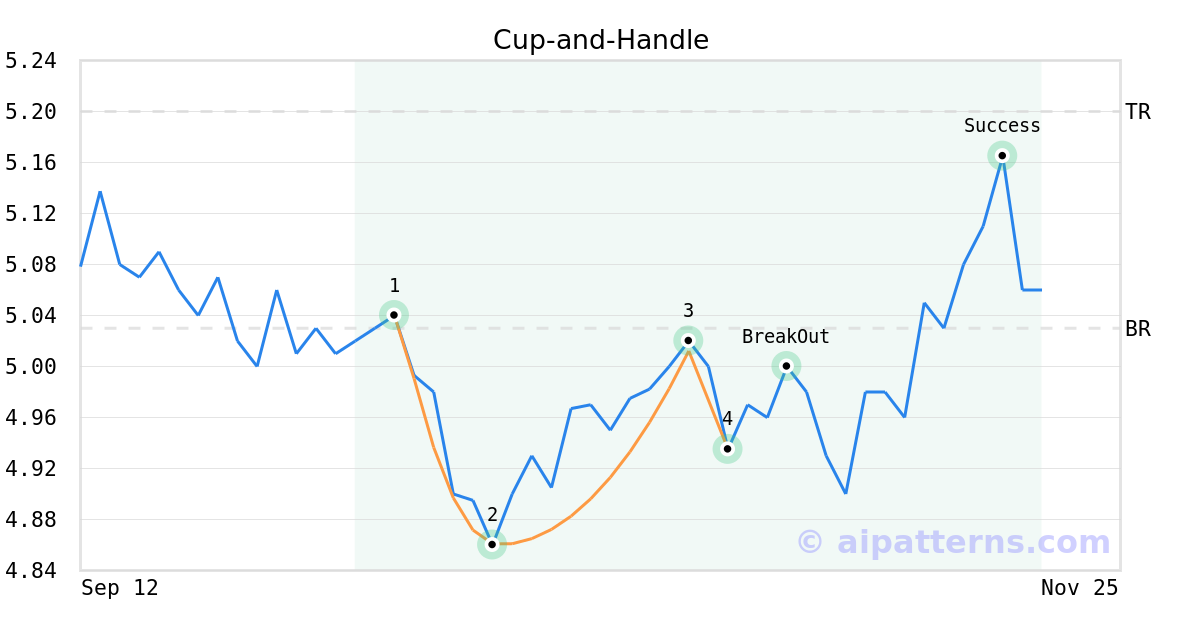The image size is (1200, 630).
Task: Click the Nov 25 end date label
Action: [x=1079, y=588]
